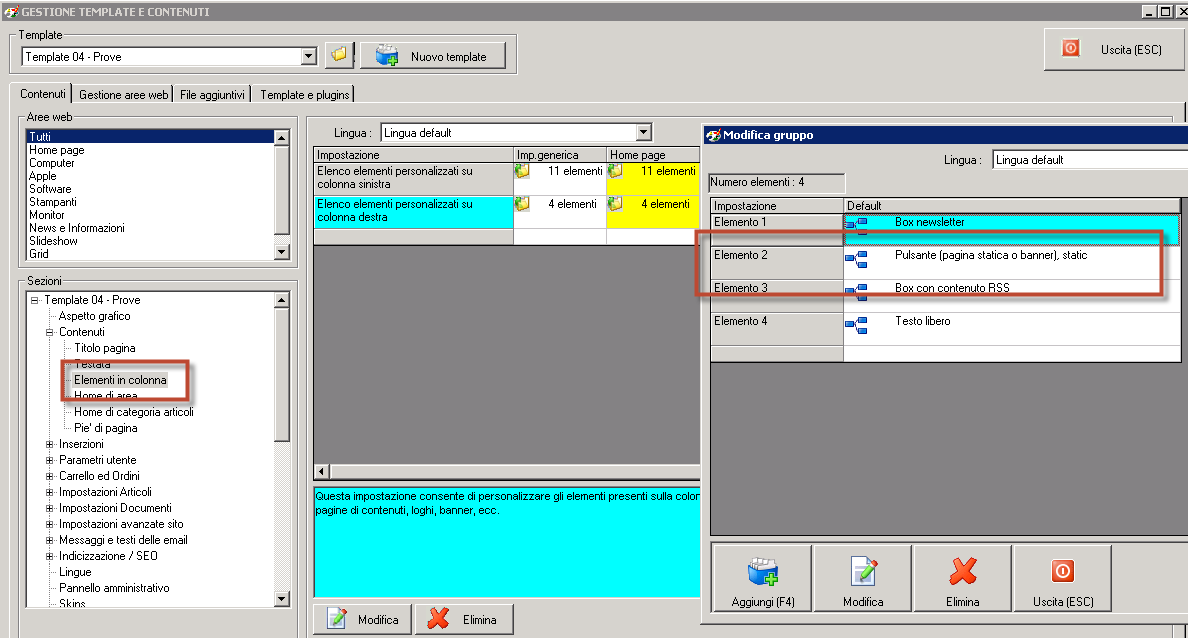Collapse the Template 04 - Prove tree node

[34, 300]
